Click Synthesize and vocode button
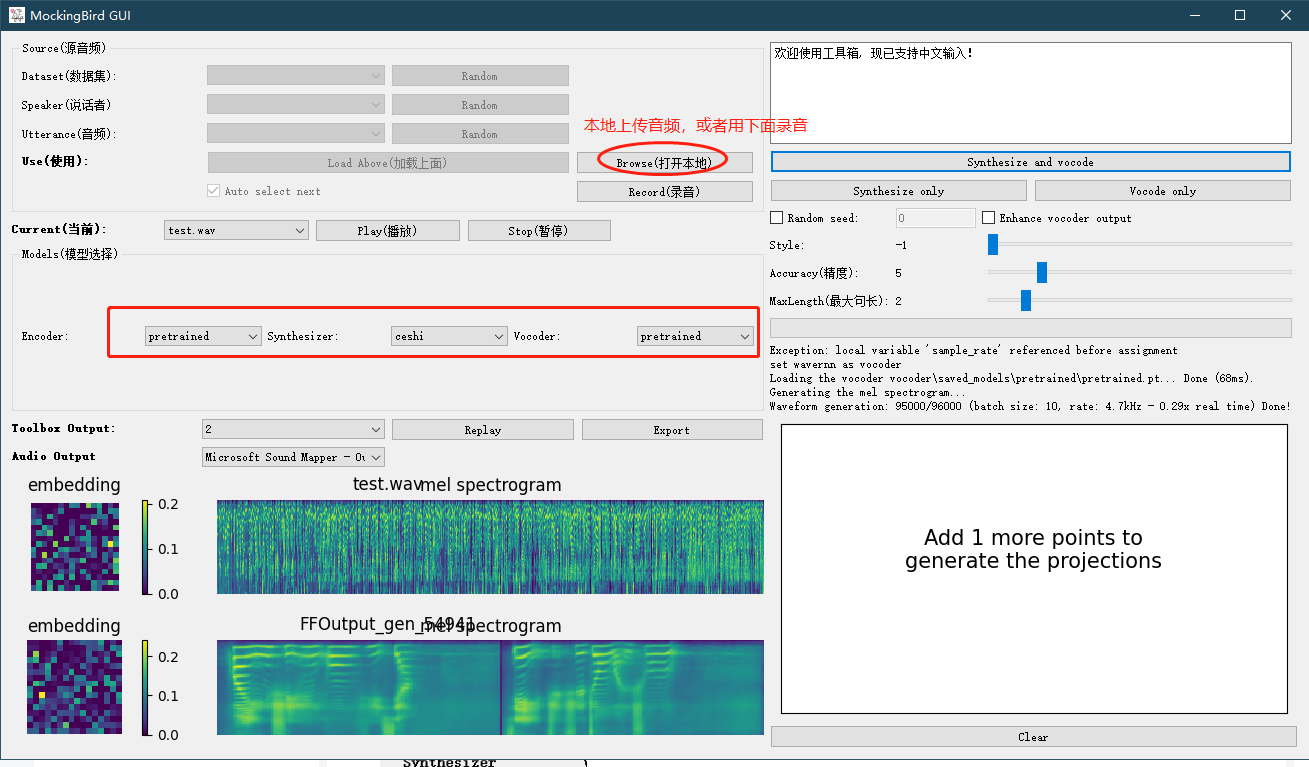Screen dimensions: 1309x767 click(x=1030, y=162)
